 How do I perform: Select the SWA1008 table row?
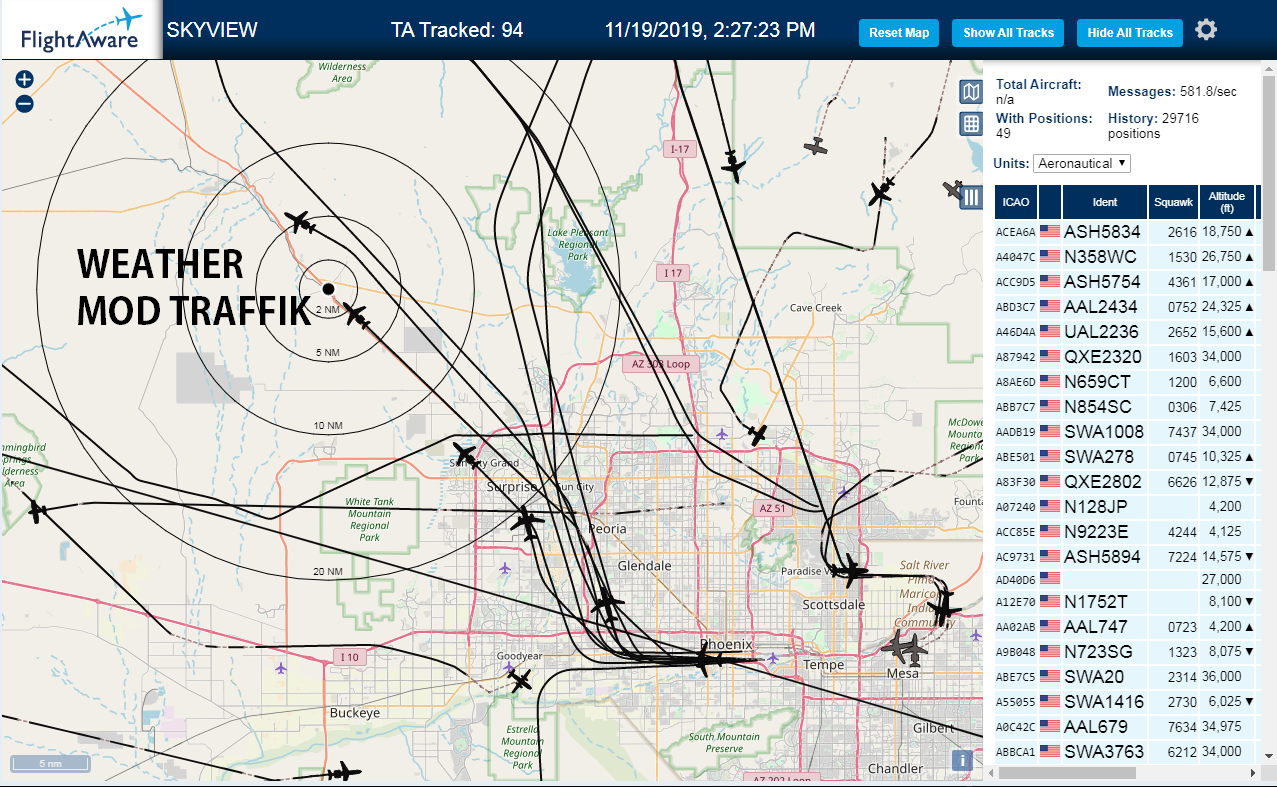pos(1126,431)
